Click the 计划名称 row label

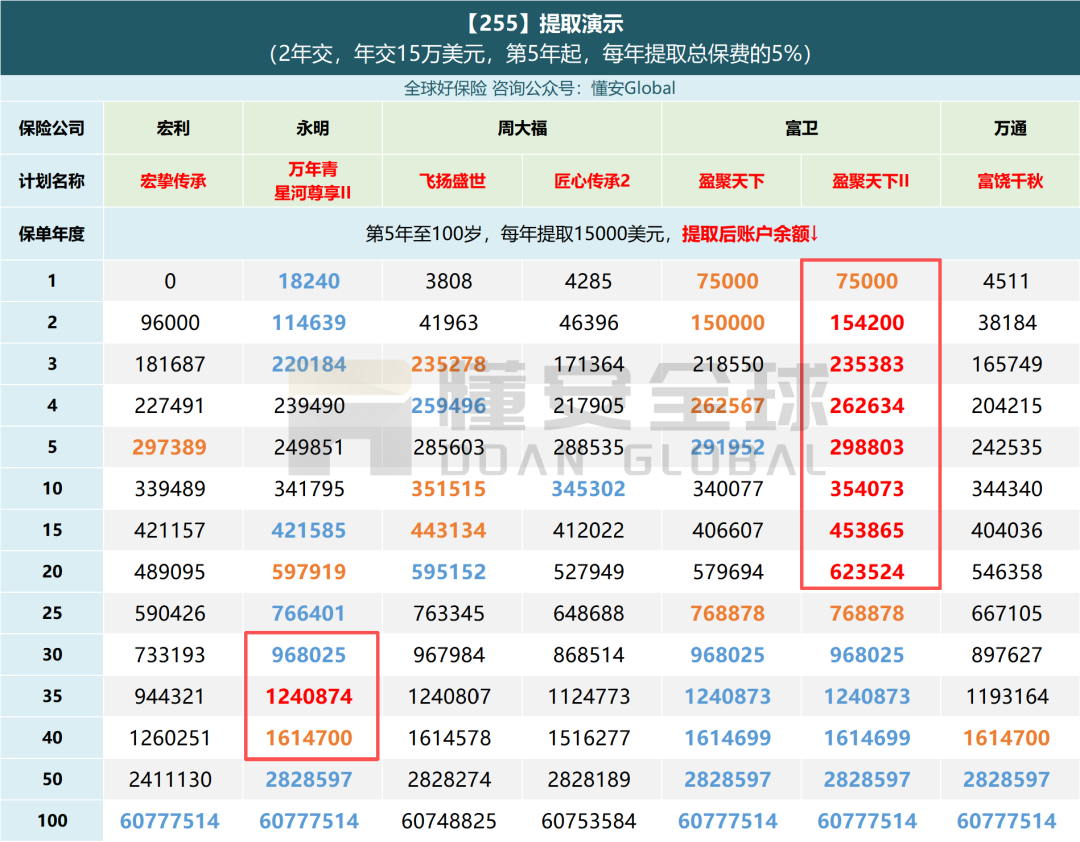tap(51, 181)
